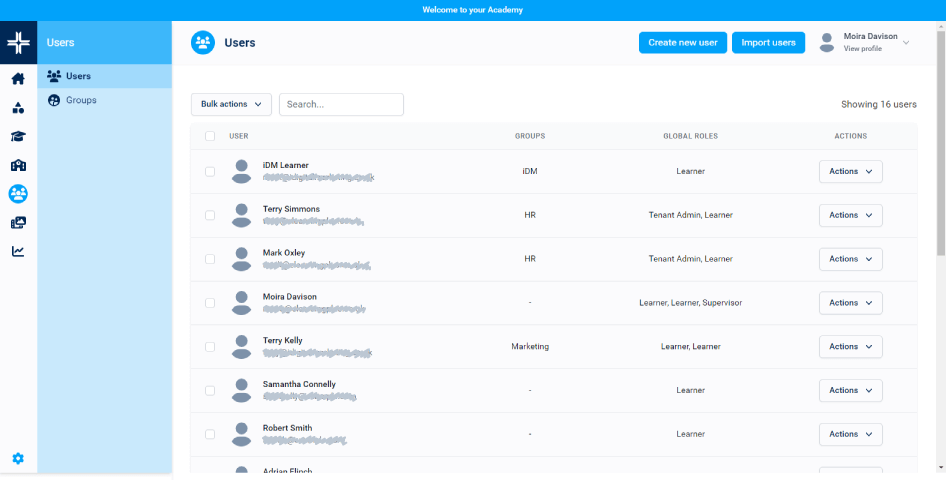The height and width of the screenshot is (480, 946).
Task: Expand the Bulk actions dropdown
Action: coord(231,104)
